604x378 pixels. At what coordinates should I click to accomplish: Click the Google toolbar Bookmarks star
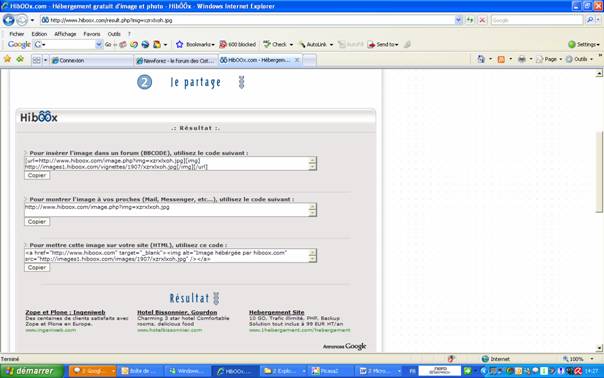pyautogui.click(x=180, y=44)
